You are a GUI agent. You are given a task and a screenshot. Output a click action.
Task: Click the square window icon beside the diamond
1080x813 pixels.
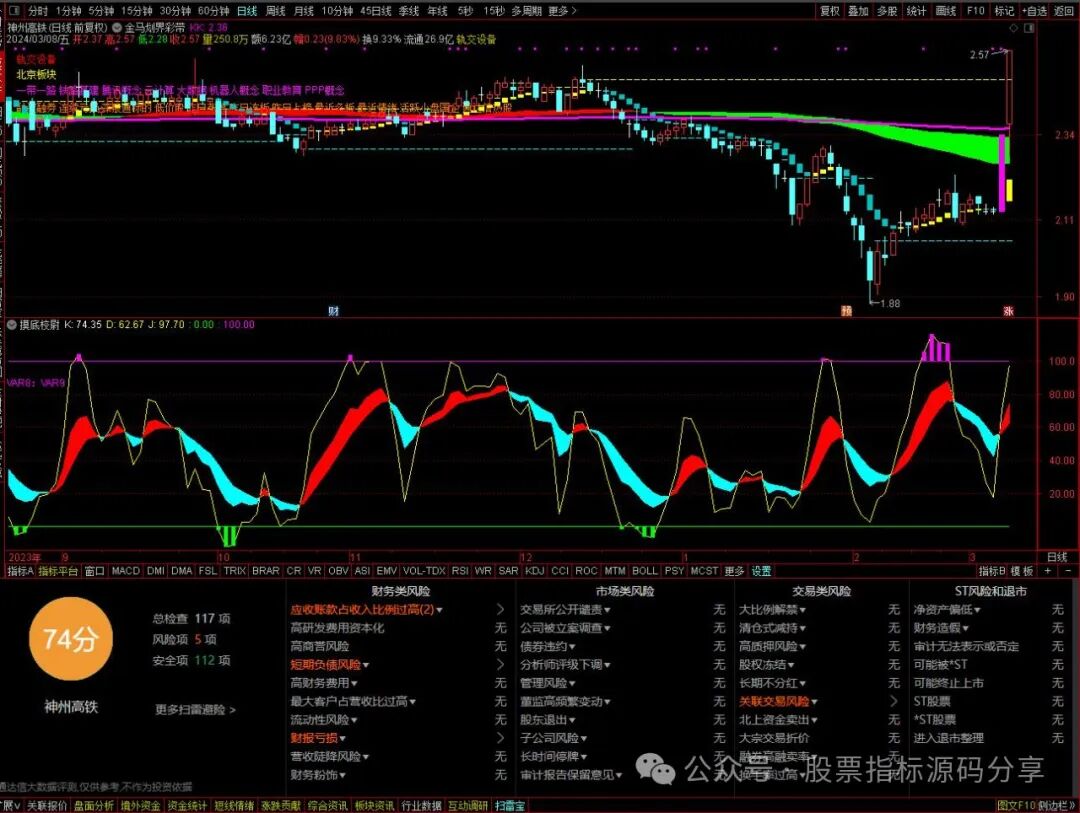coord(1029,28)
